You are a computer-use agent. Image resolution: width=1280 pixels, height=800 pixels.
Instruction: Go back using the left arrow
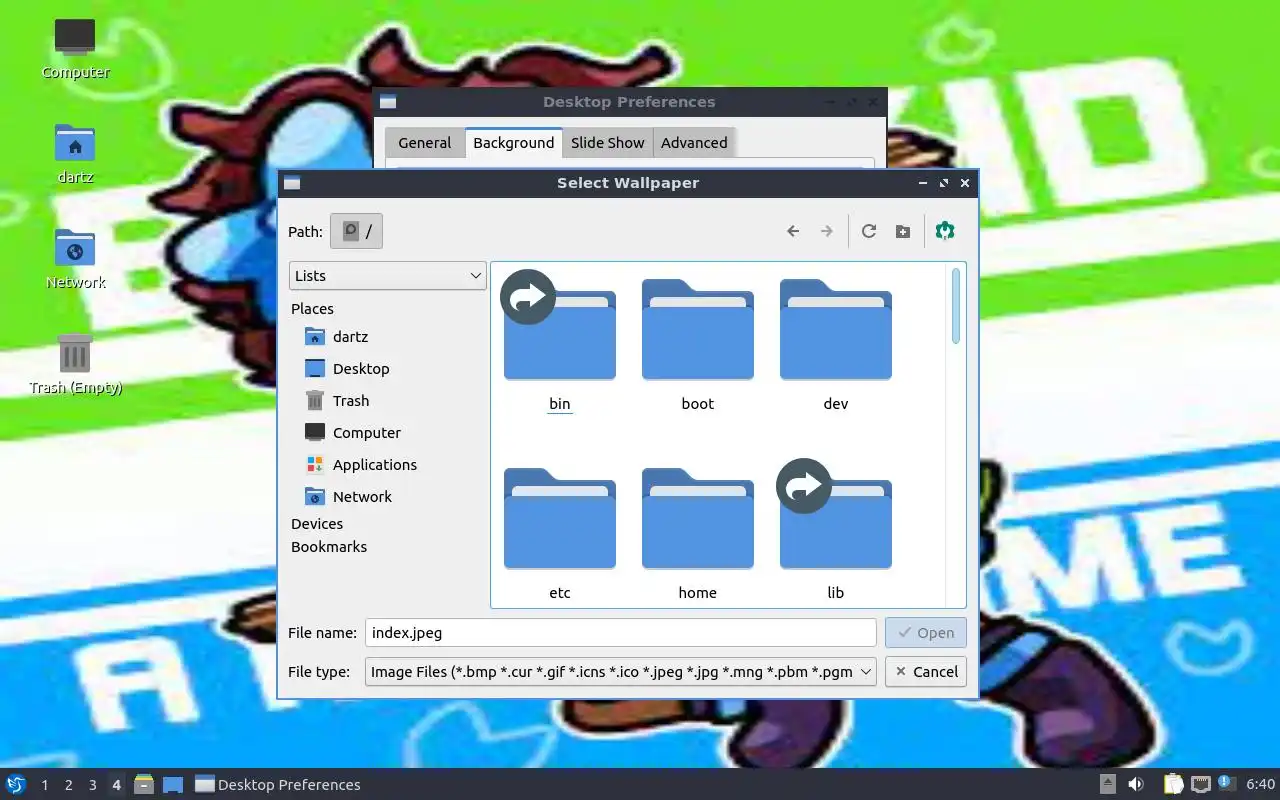pos(793,231)
